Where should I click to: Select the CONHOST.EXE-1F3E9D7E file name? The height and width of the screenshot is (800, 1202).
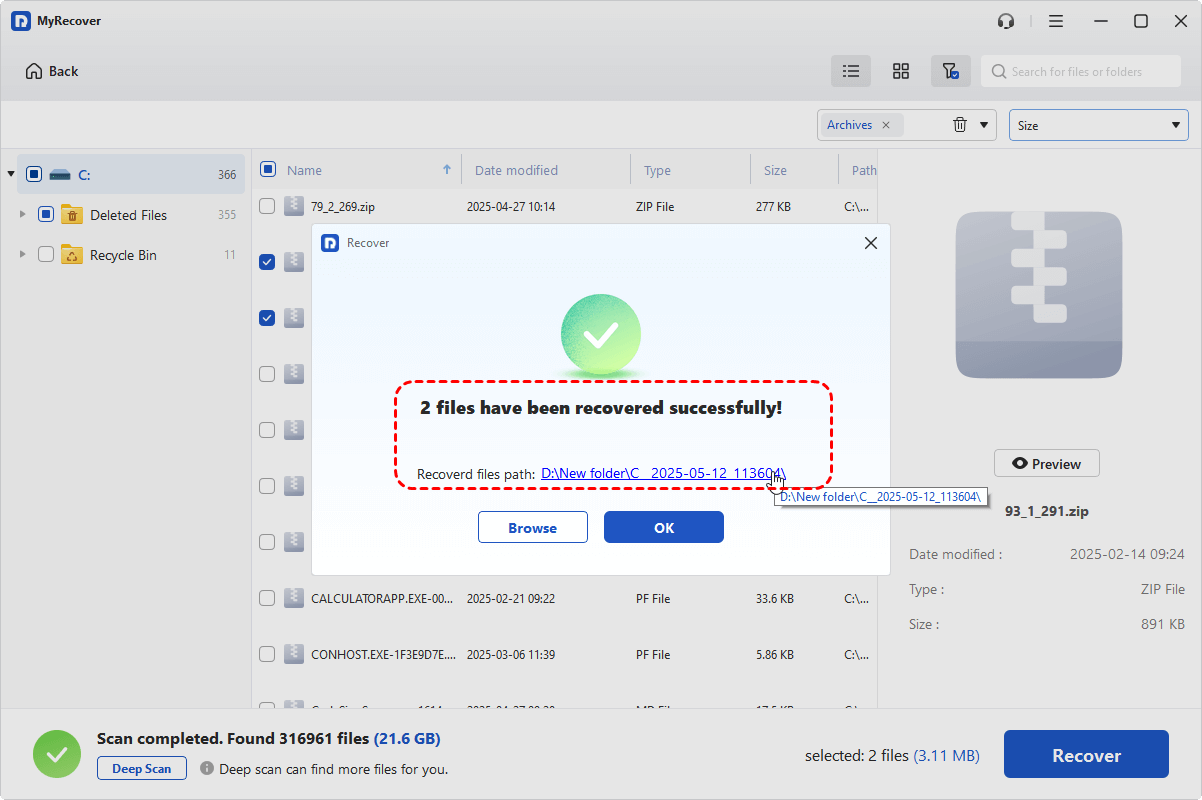coord(383,655)
